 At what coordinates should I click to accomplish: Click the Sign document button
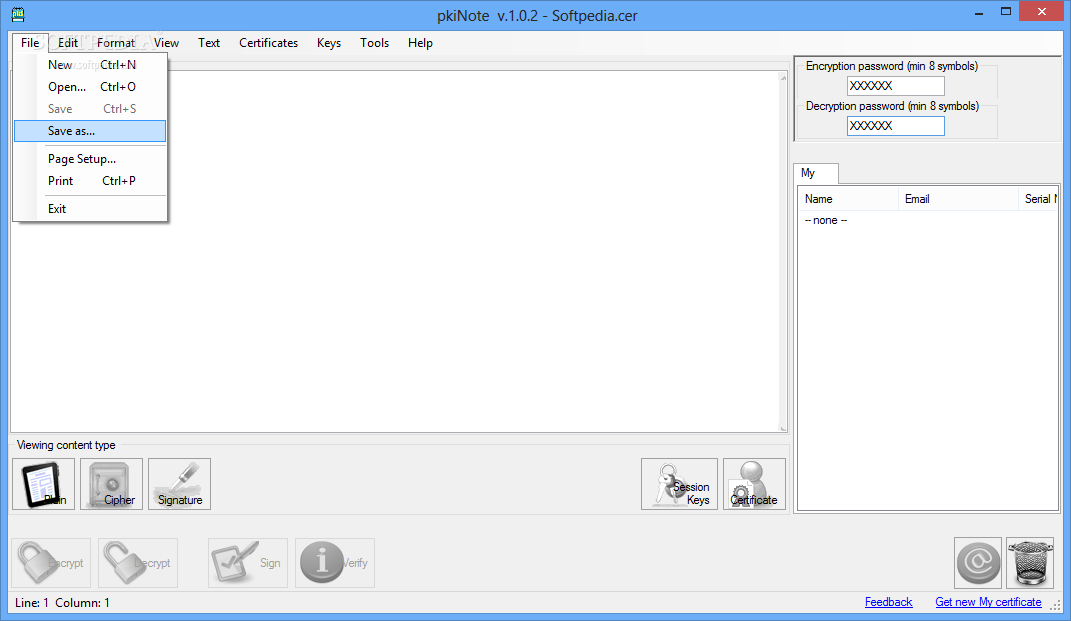tap(248, 563)
